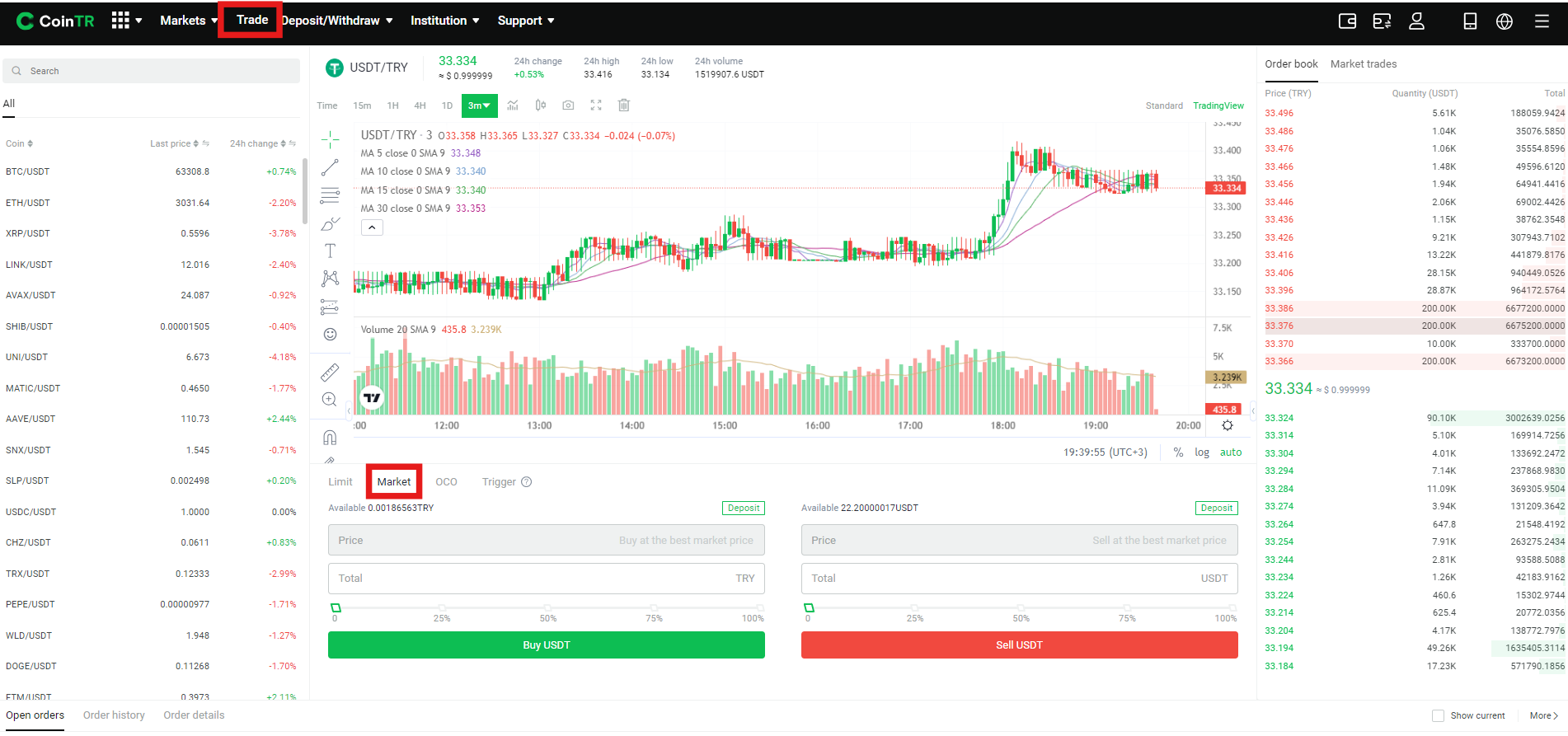Open the emoji icons tool

(330, 334)
